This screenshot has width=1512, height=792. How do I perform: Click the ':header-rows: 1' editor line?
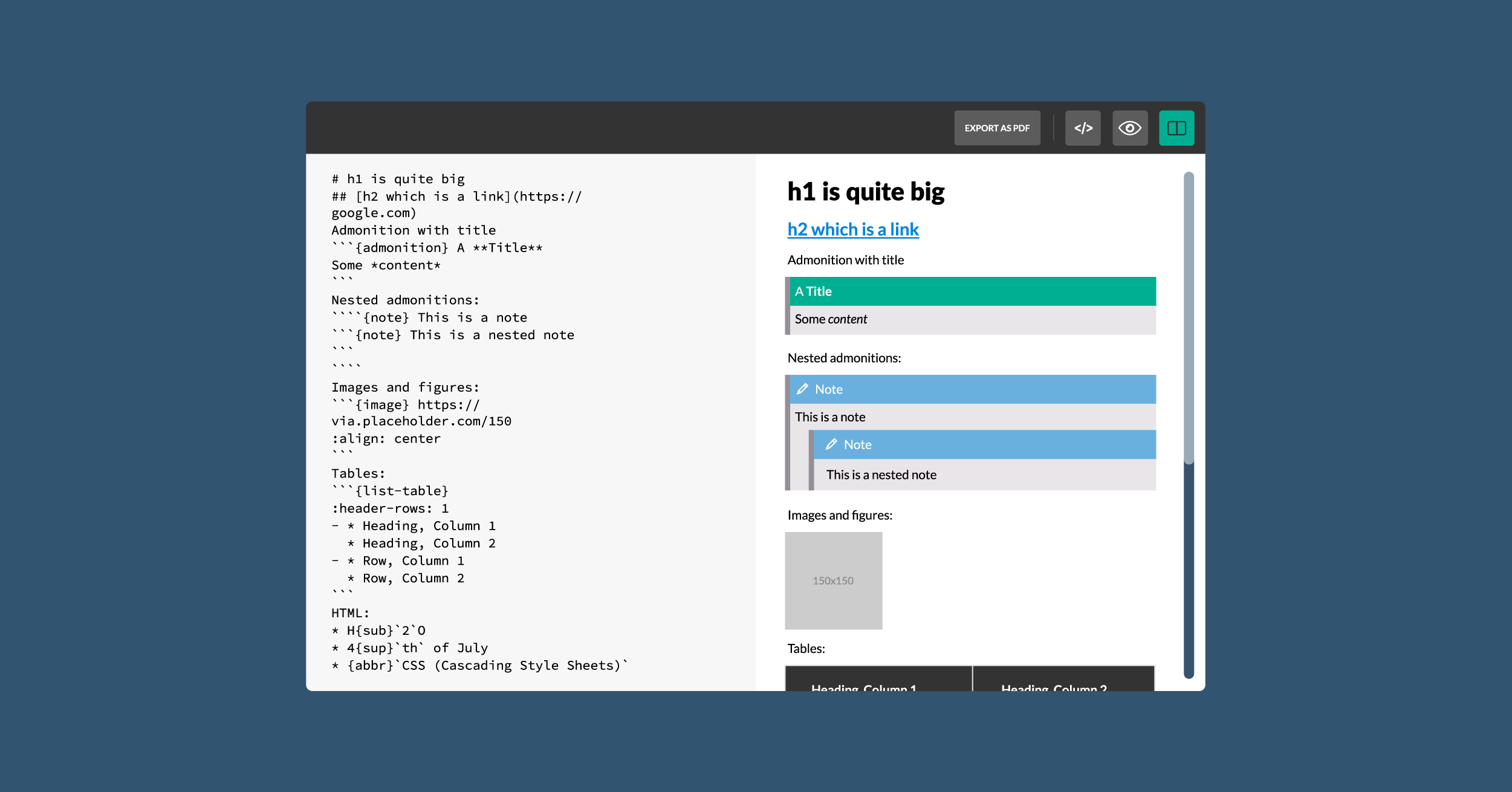coord(390,508)
